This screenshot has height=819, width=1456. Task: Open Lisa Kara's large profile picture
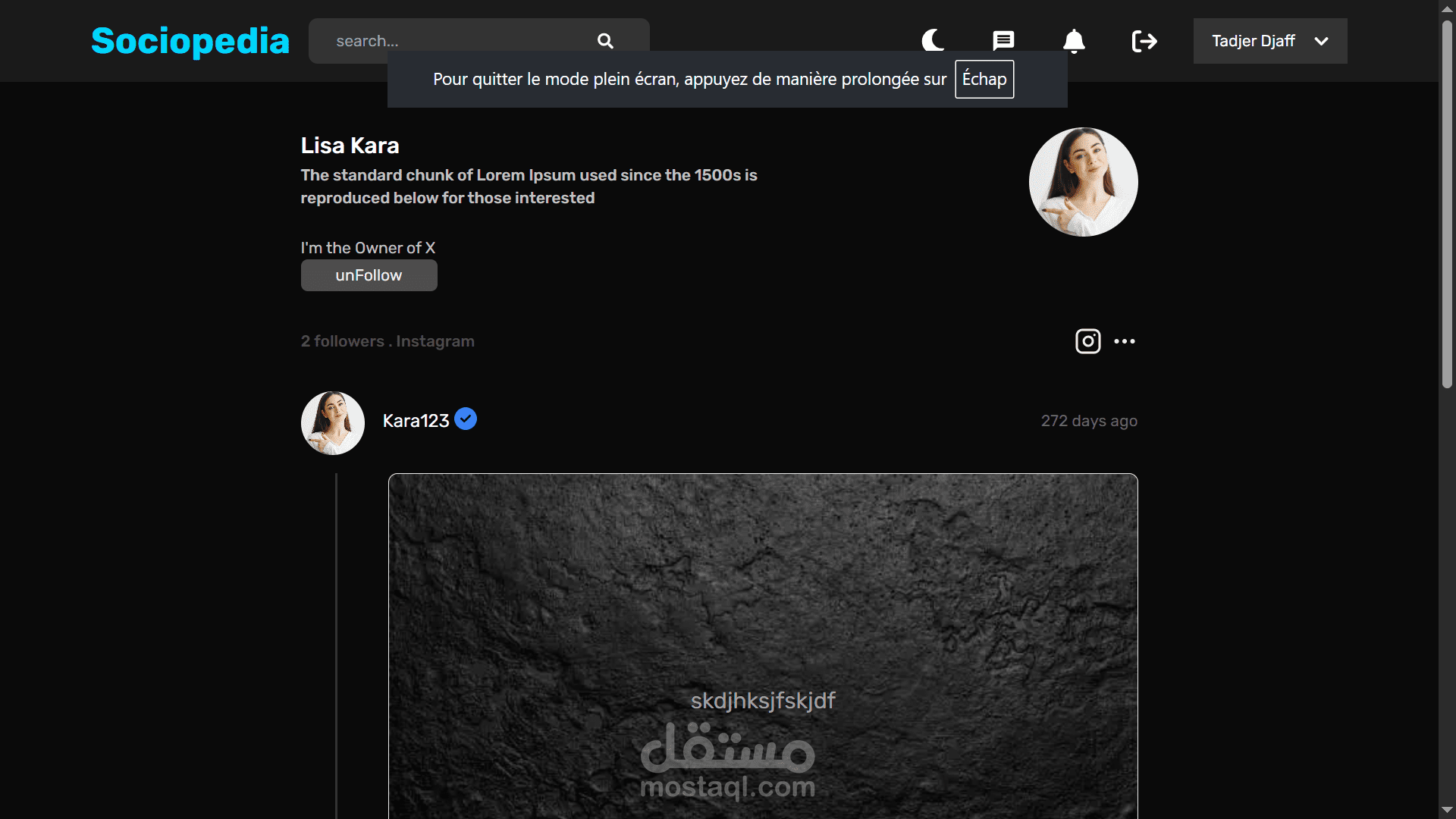click(x=1084, y=182)
